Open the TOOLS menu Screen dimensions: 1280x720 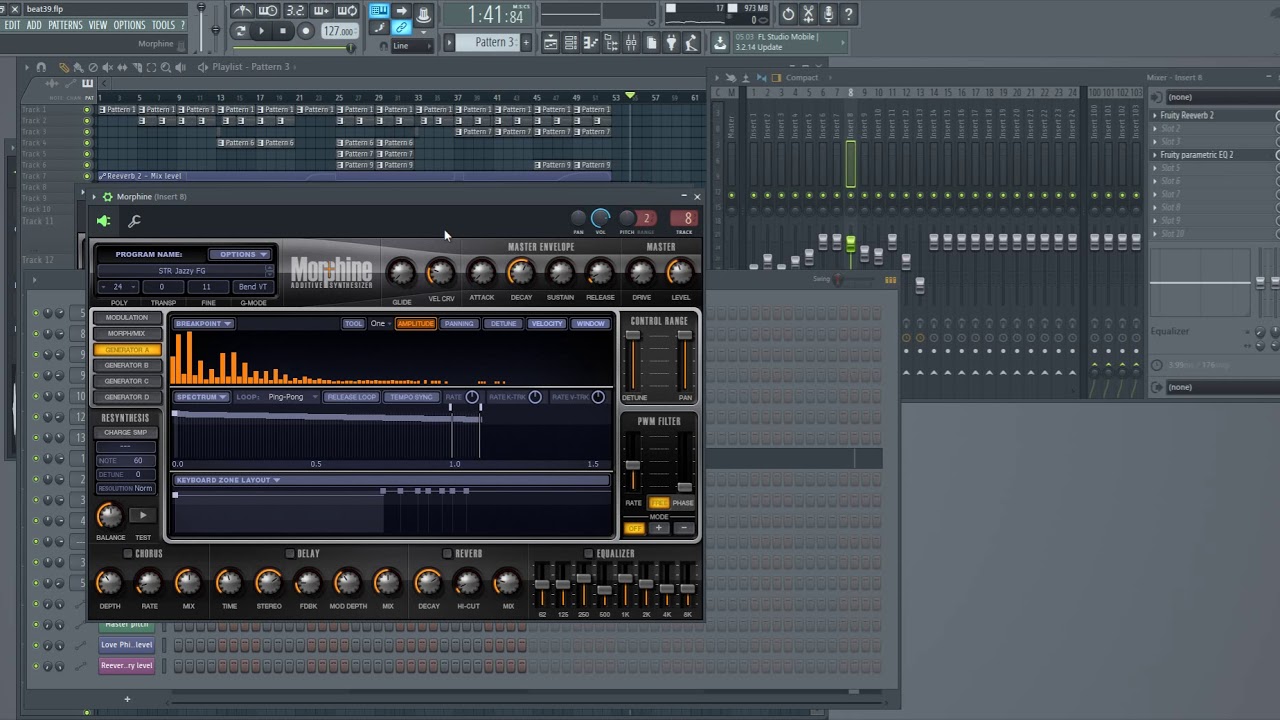click(x=163, y=25)
